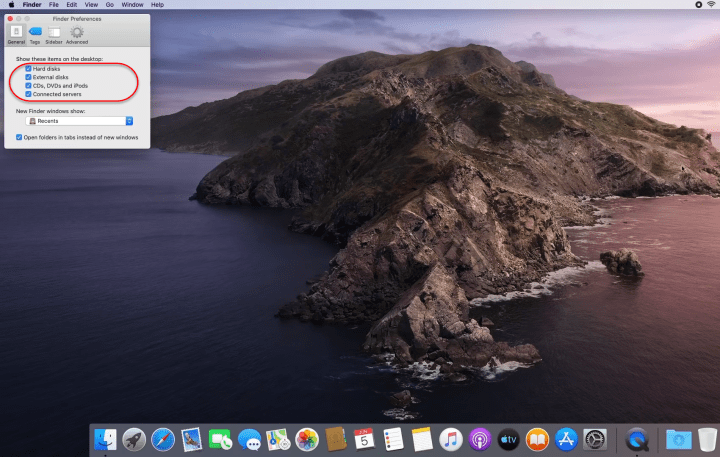Click the Wi-Fi icon in menu bar
Viewport: 720px width, 457px height.
tap(711, 5)
